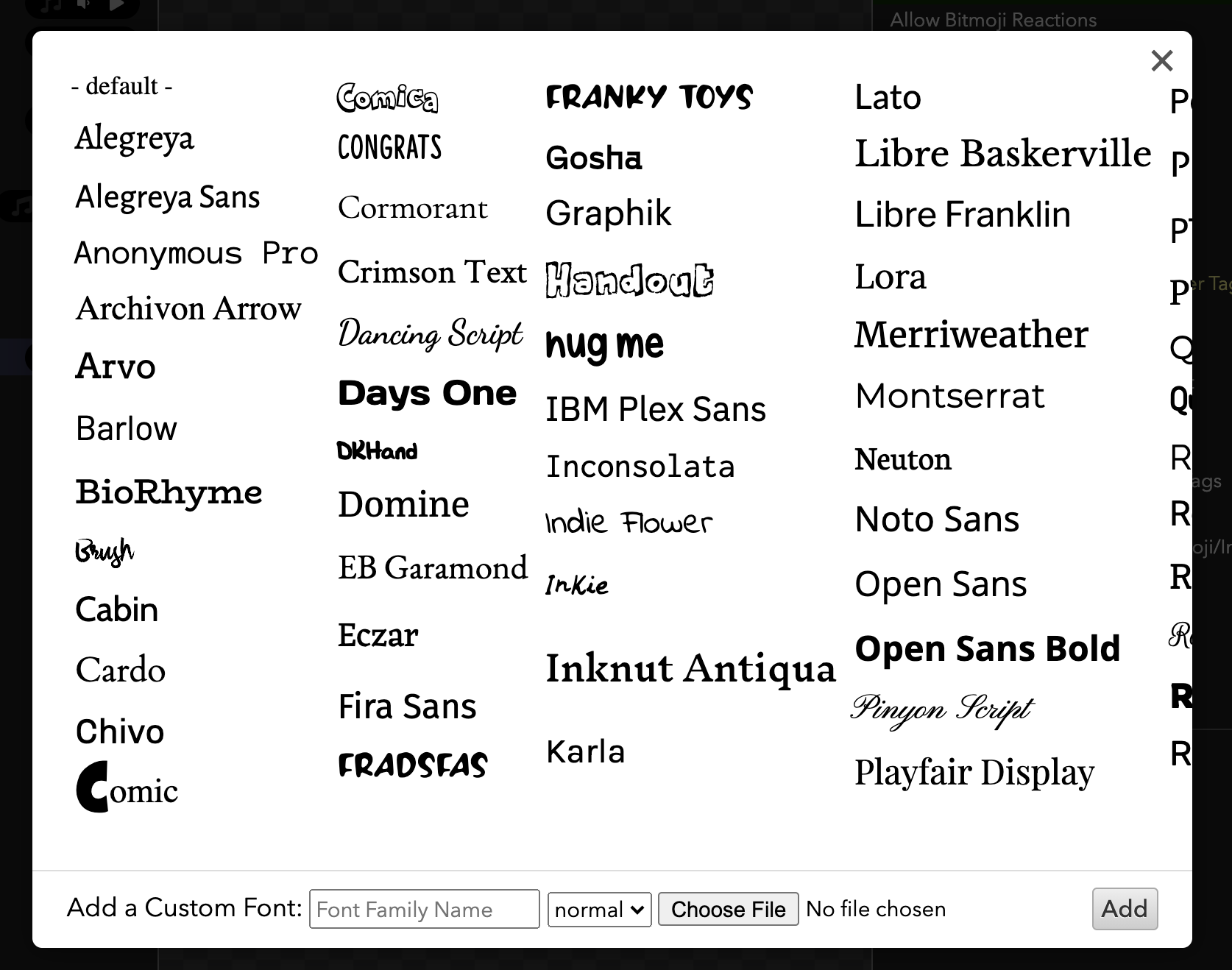Choose the Merriweather font
The image size is (1232, 970).
pos(971,335)
